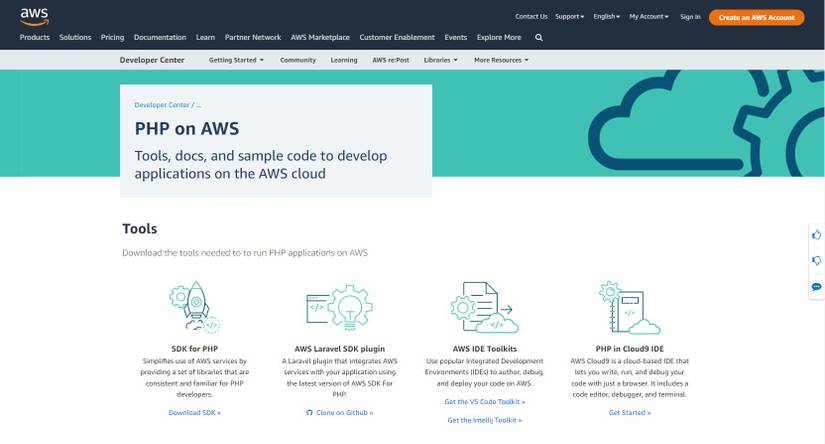Viewport: 825px width, 444px height.
Task: Open the chat bubble feedback icon
Action: point(816,287)
